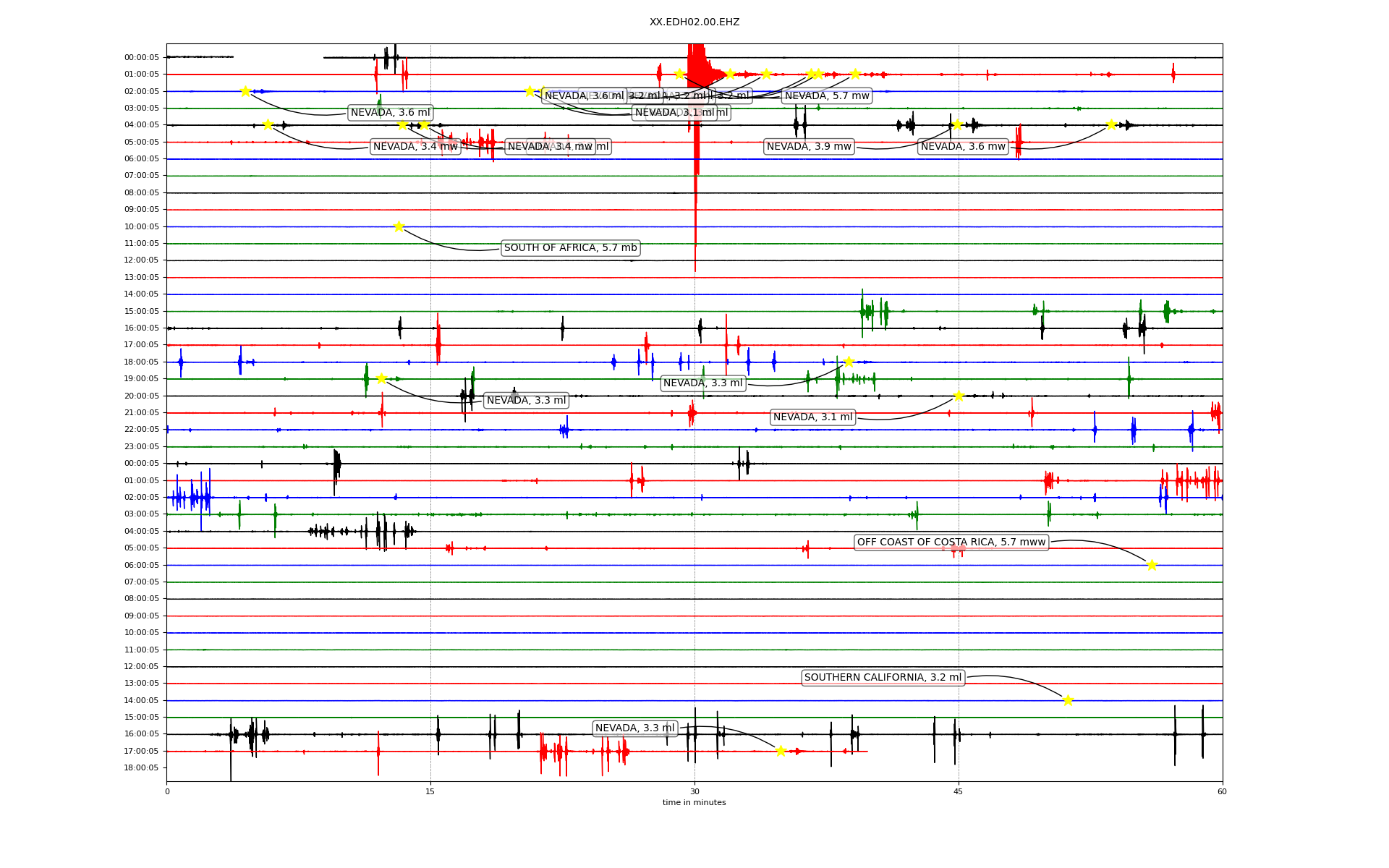Click the NEVADA, 3.9 mw annotation
This screenshot has height=868, width=1389.
809,147
